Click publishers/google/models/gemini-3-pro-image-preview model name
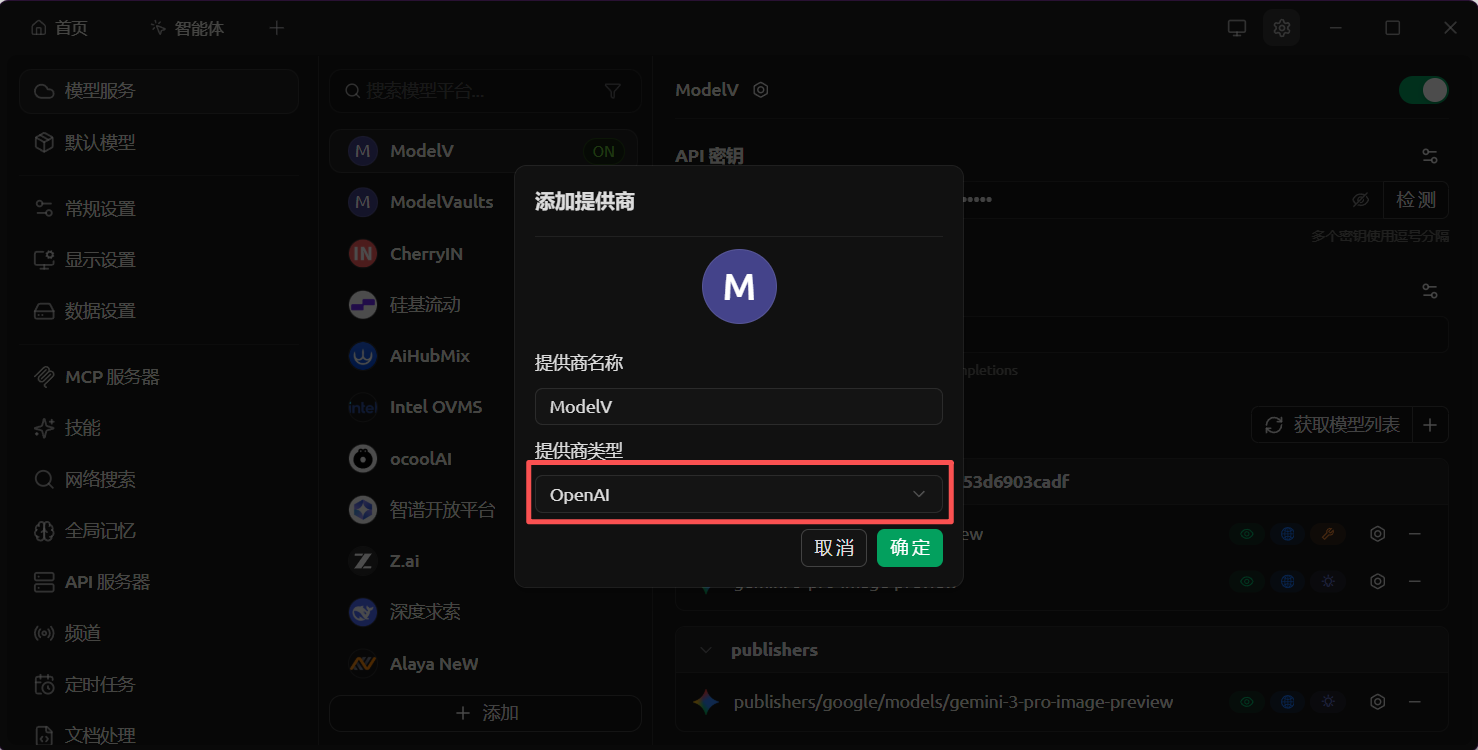1478x750 pixels. click(953, 702)
